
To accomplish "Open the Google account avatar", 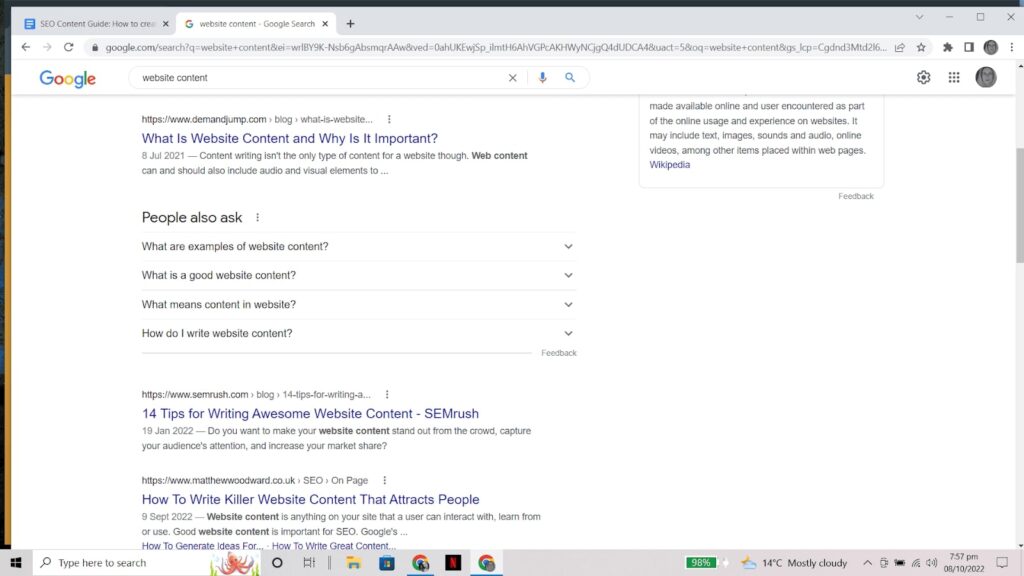I will point(985,77).
